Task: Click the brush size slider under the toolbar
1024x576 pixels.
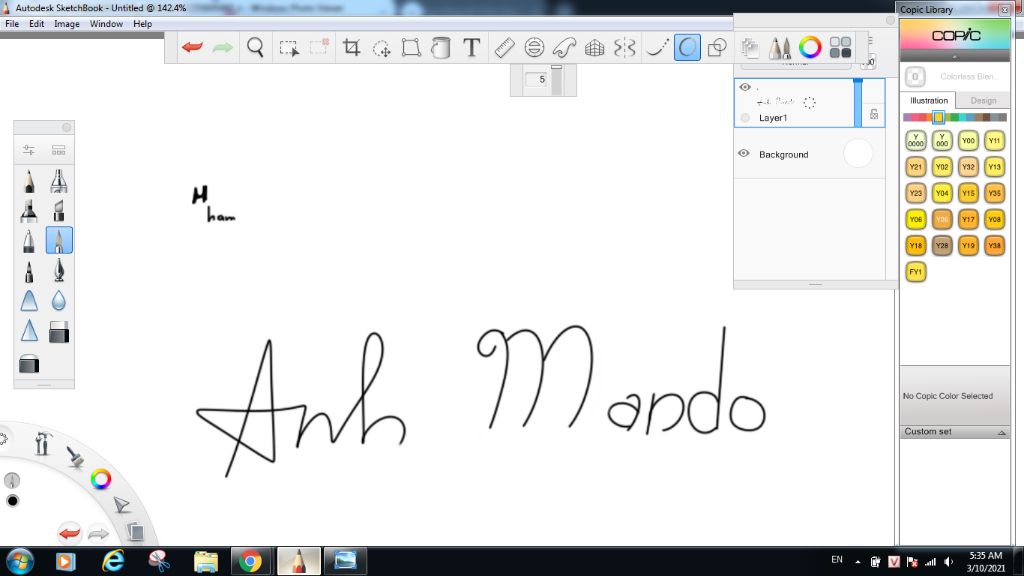Action: (556, 80)
